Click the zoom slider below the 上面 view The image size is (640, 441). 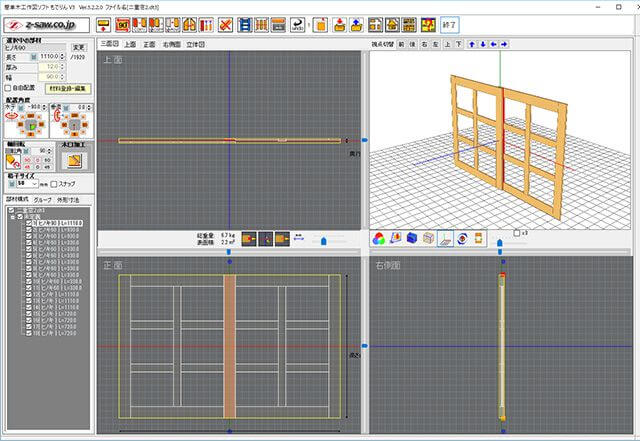click(x=322, y=239)
